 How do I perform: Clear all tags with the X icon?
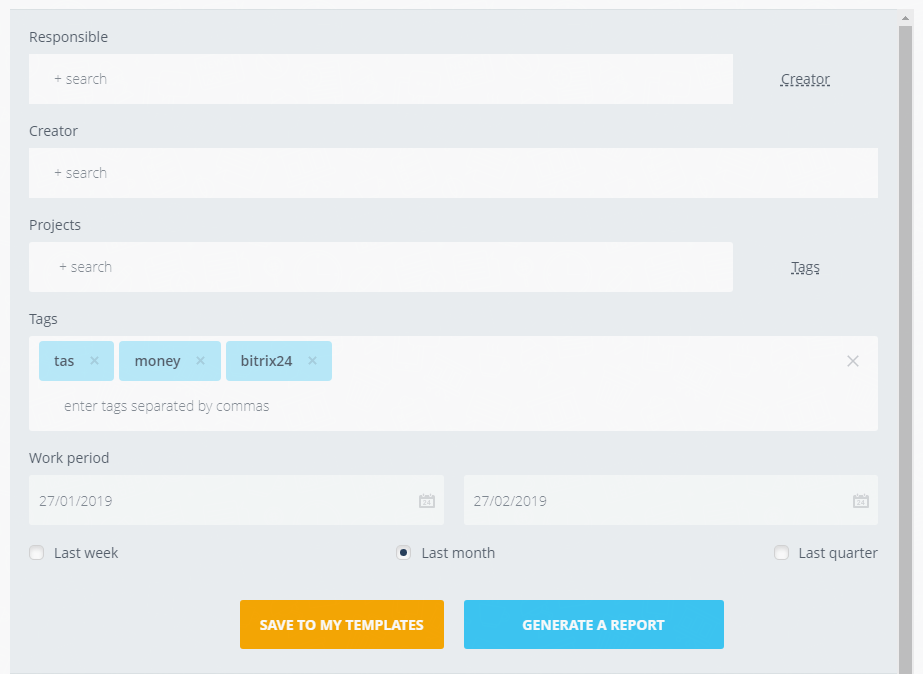[x=852, y=361]
